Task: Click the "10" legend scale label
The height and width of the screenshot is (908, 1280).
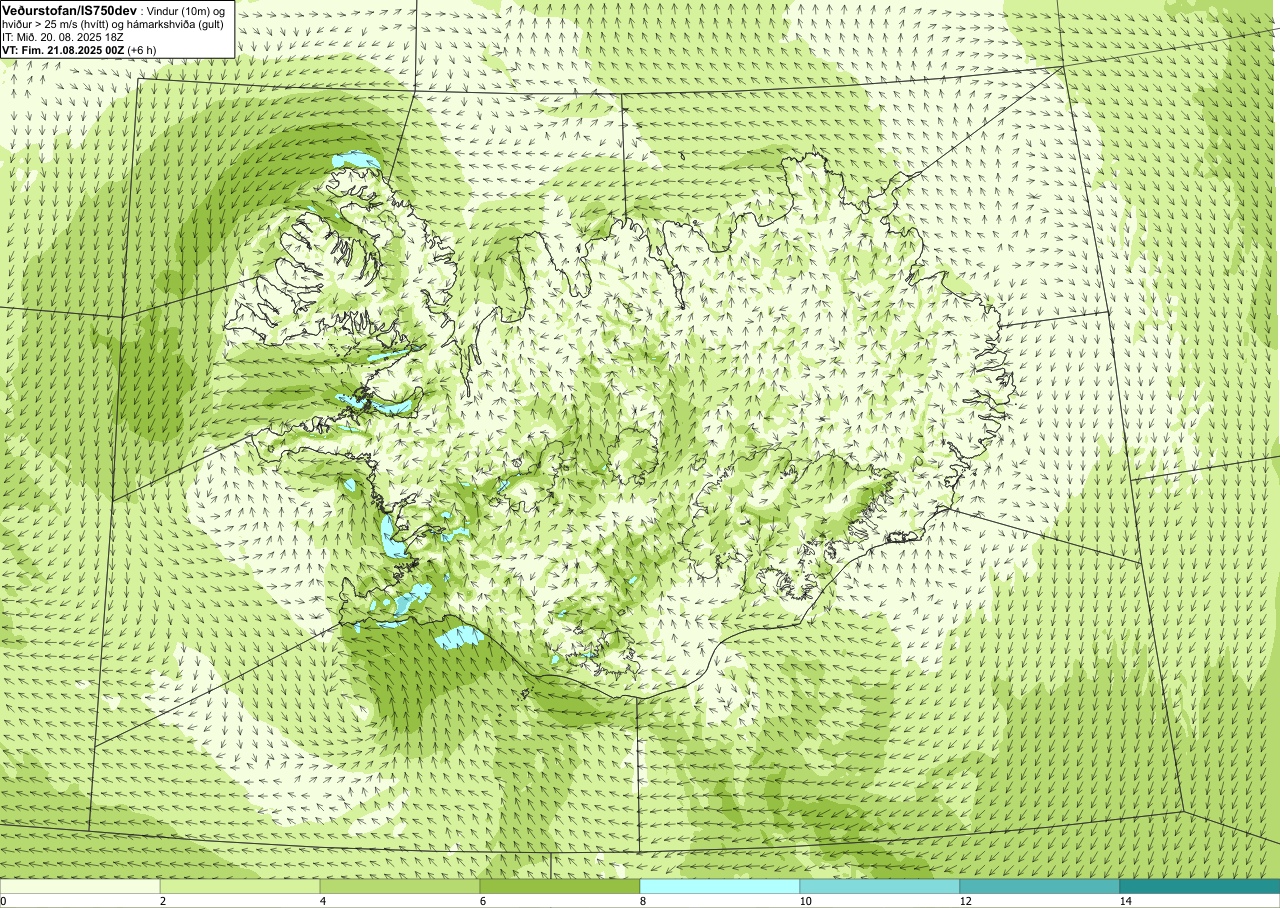Action: click(x=804, y=901)
